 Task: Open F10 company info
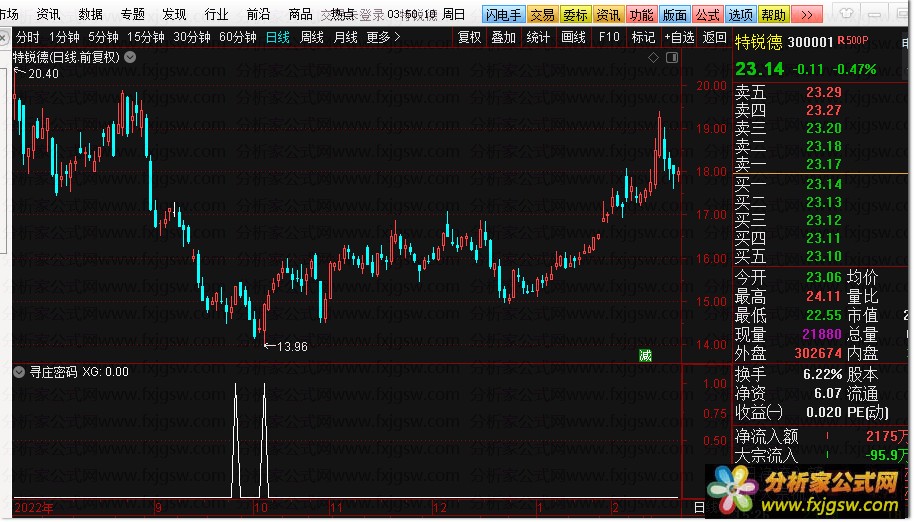tap(609, 37)
